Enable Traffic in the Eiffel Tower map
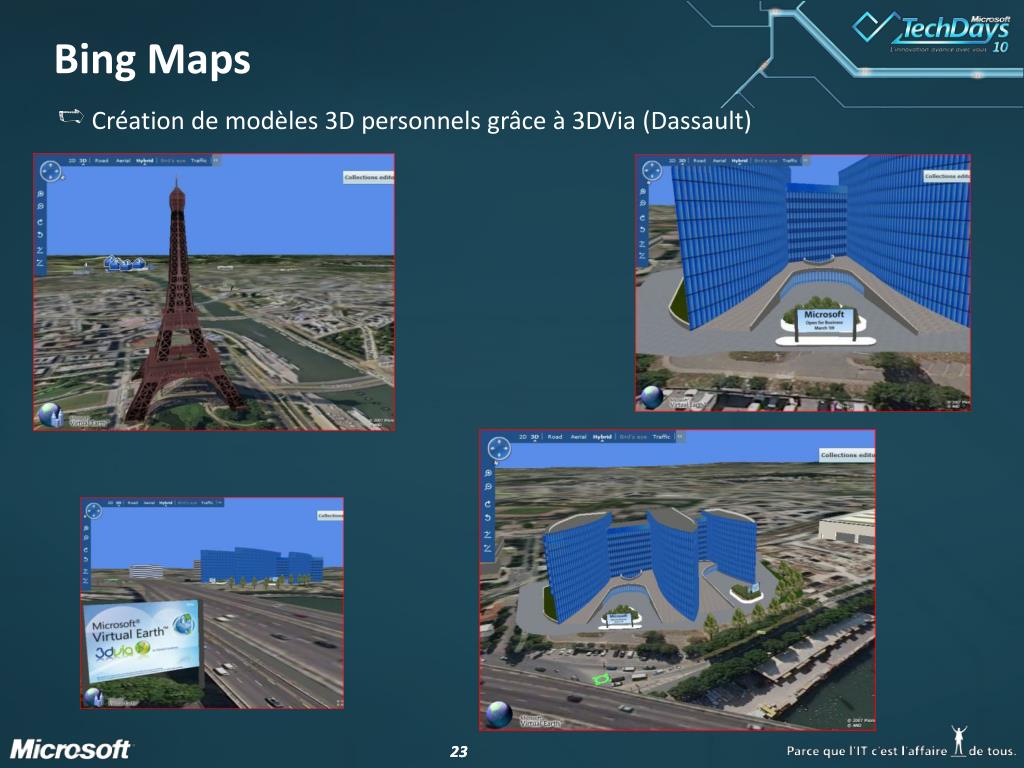The height and width of the screenshot is (768, 1024). tap(199, 161)
